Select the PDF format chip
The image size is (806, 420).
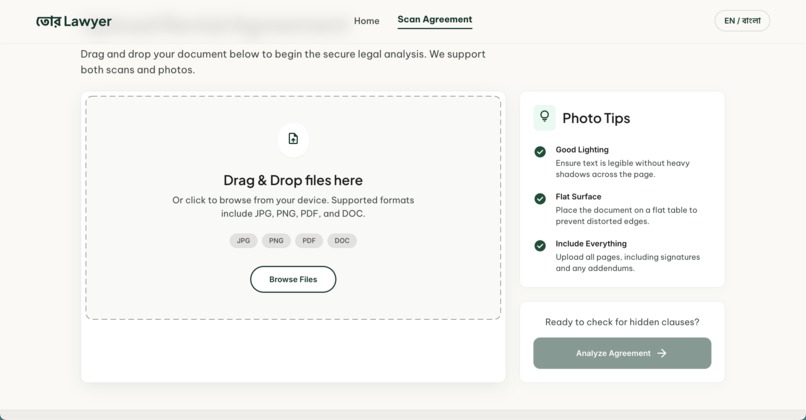pos(309,241)
